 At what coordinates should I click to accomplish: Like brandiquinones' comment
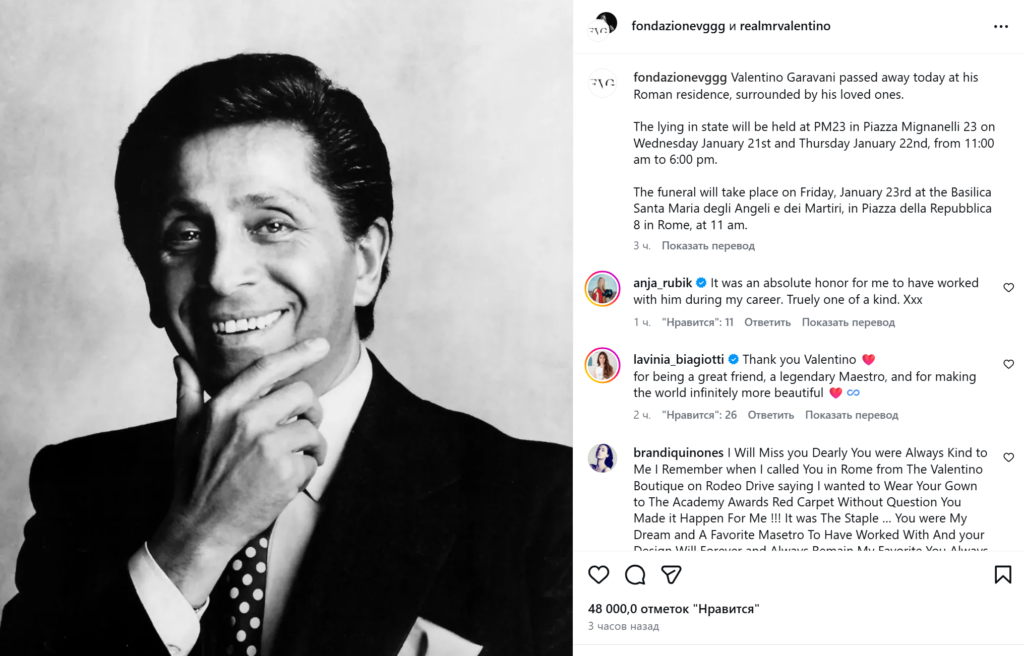(x=1008, y=458)
